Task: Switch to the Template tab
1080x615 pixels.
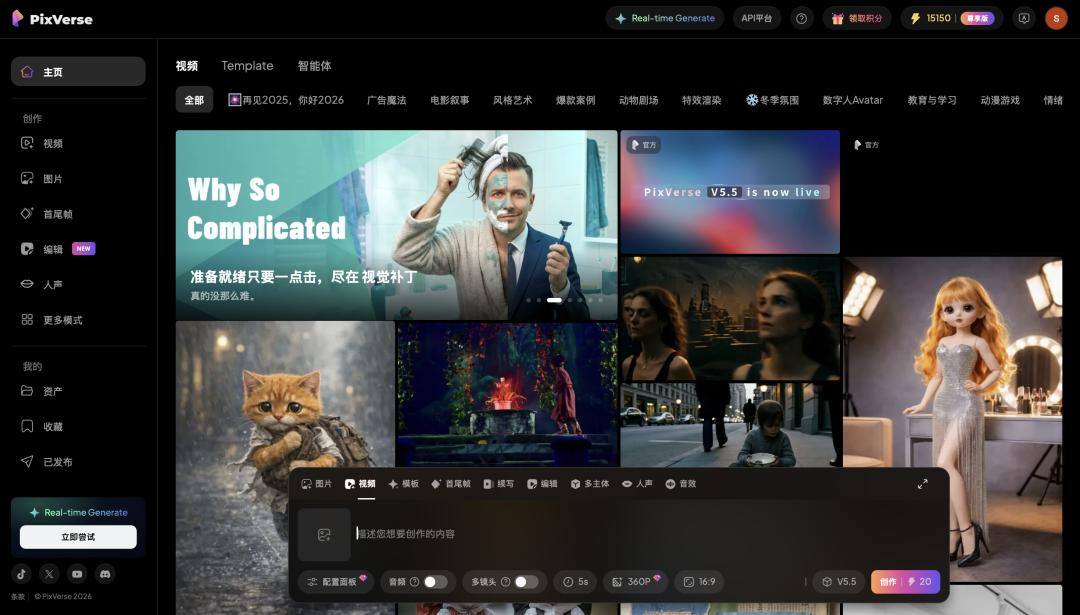Action: (x=247, y=65)
